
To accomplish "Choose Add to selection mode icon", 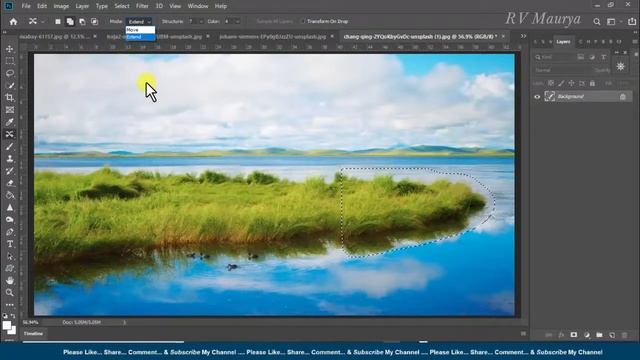I will (70, 21).
